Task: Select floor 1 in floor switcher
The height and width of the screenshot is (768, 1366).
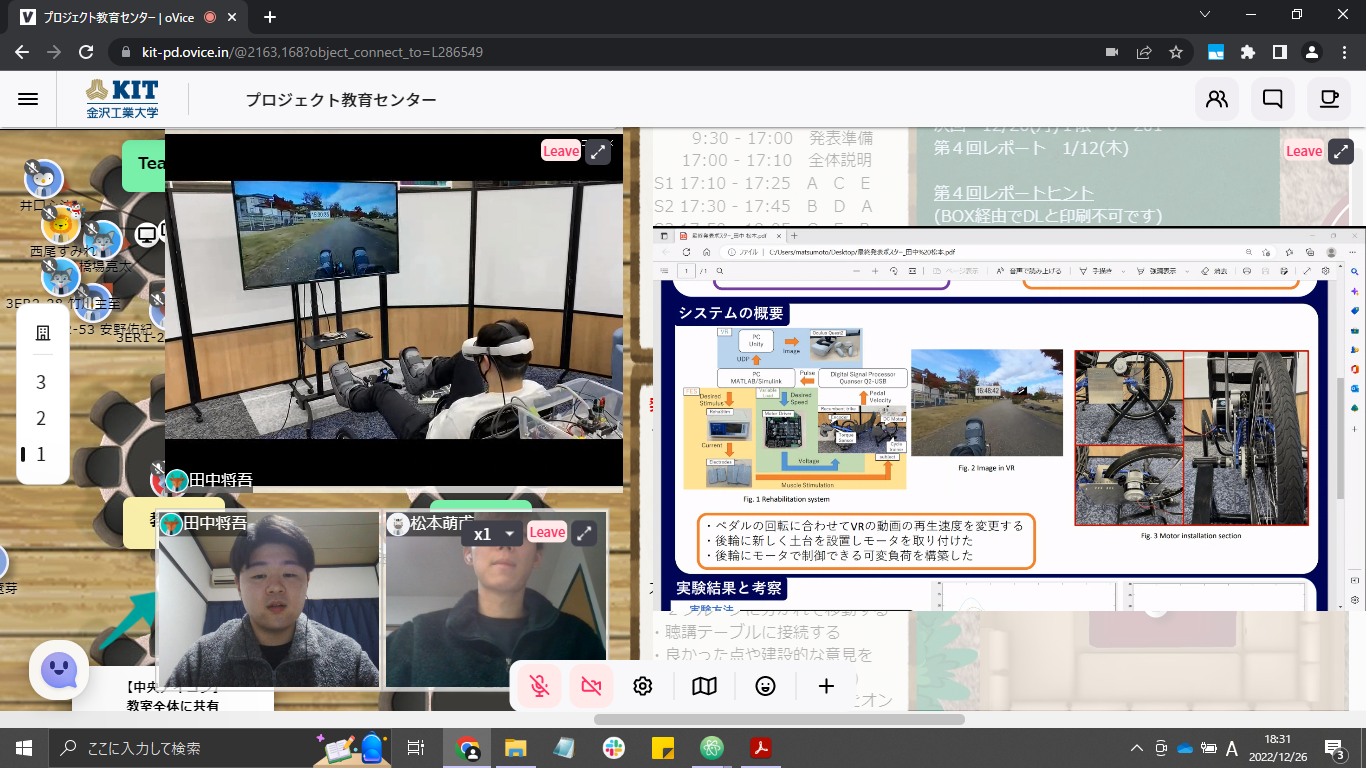Action: 41,454
